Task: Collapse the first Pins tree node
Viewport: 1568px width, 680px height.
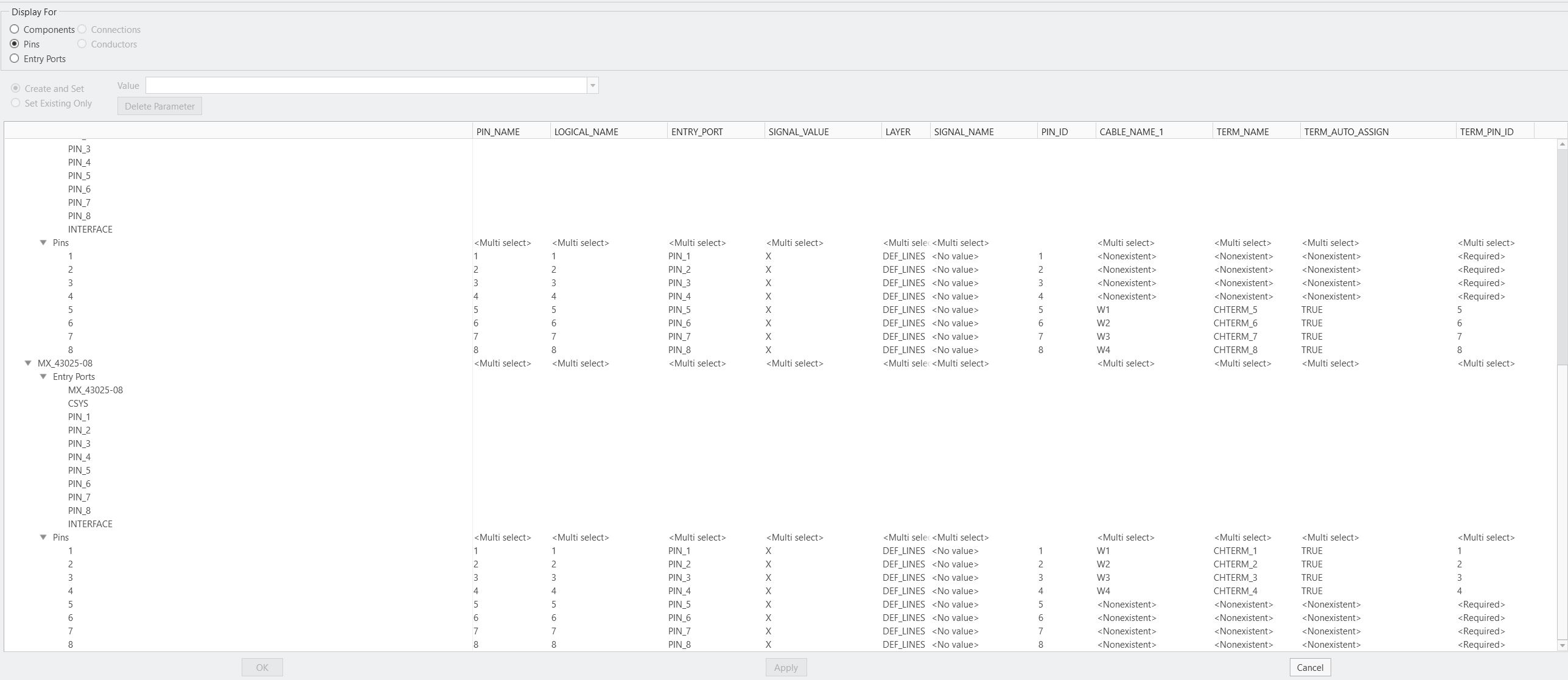Action: coord(43,242)
